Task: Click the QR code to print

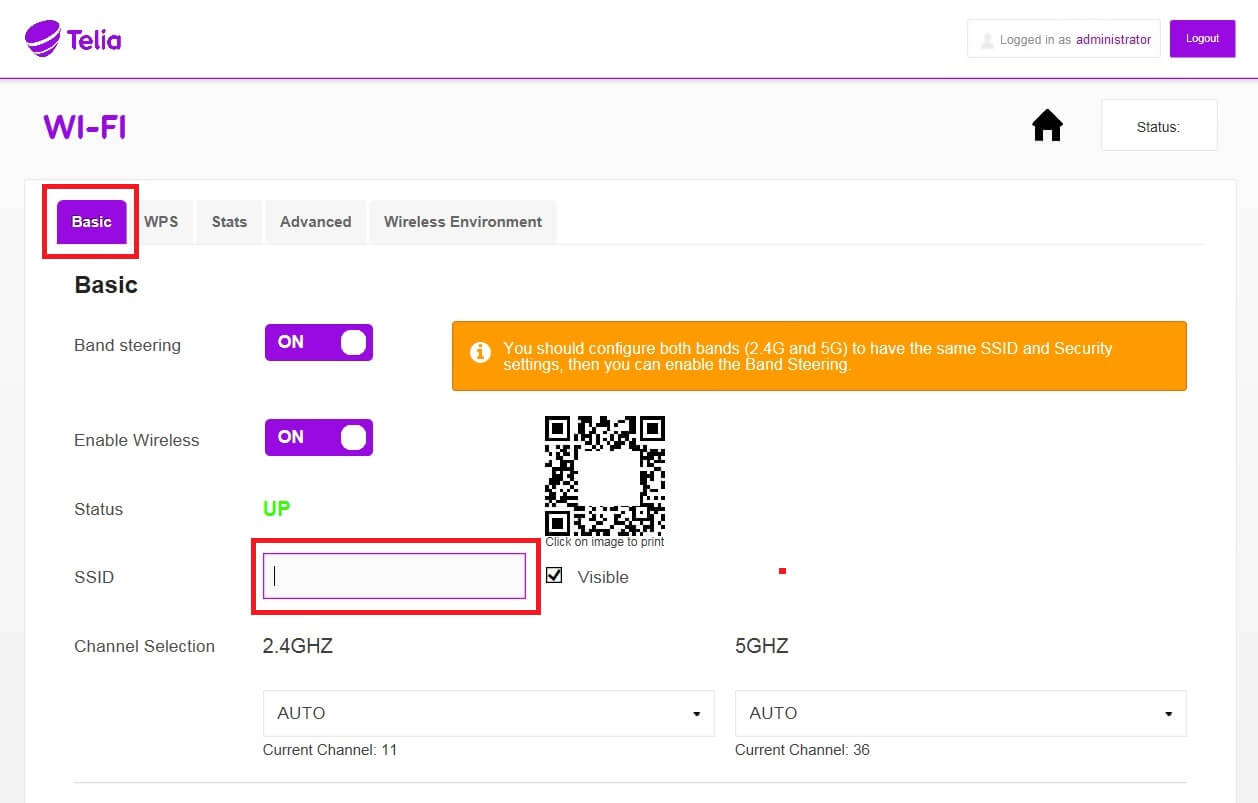Action: coord(604,476)
